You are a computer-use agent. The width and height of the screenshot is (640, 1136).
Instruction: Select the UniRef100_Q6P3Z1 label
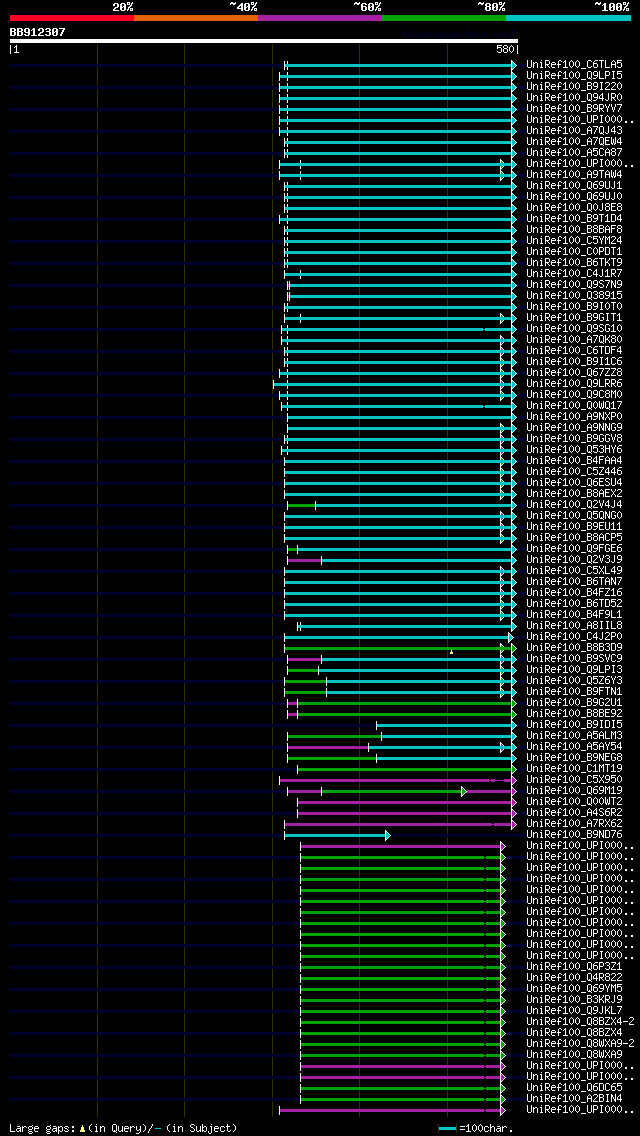pyautogui.click(x=574, y=967)
